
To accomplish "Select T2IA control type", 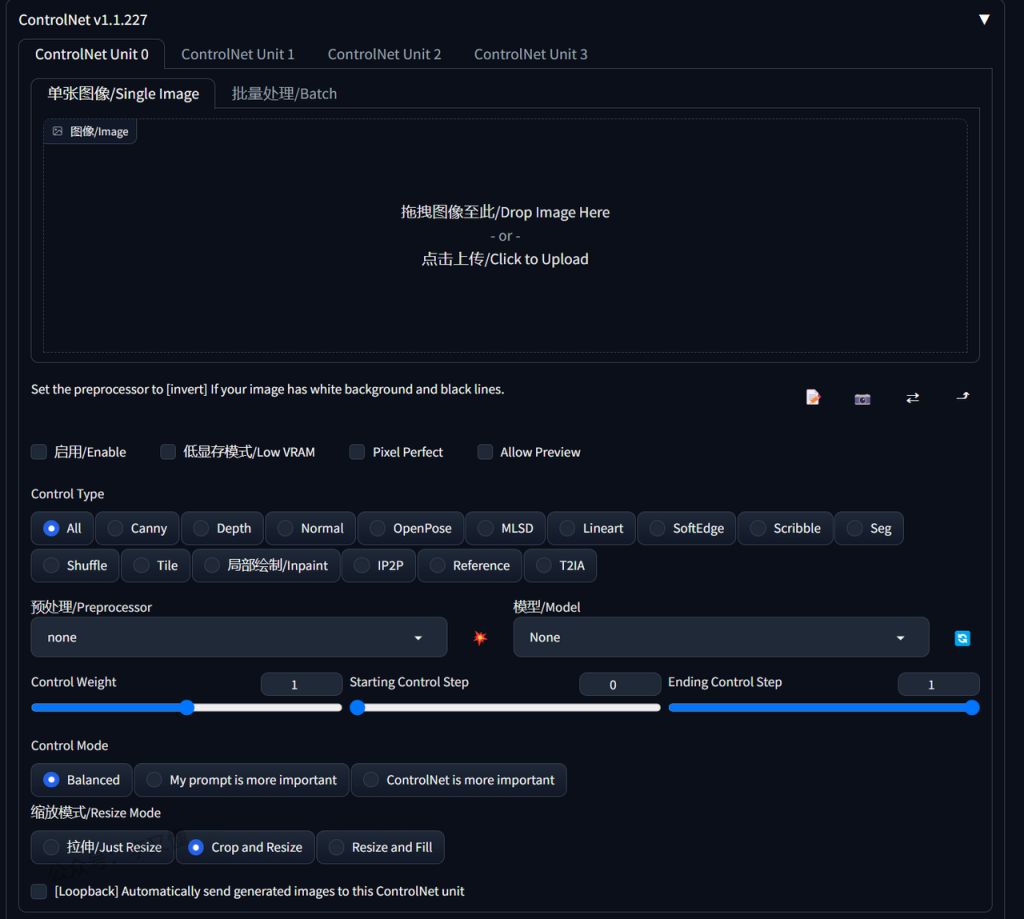I will [x=560, y=566].
